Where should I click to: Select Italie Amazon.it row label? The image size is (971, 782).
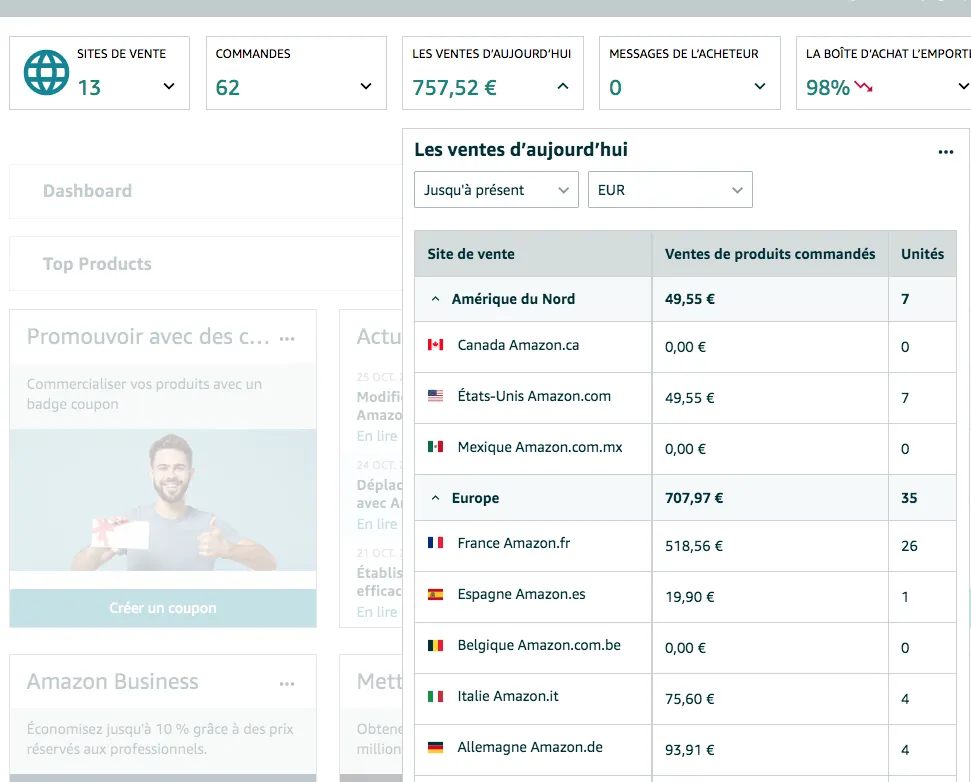pyautogui.click(x=508, y=696)
